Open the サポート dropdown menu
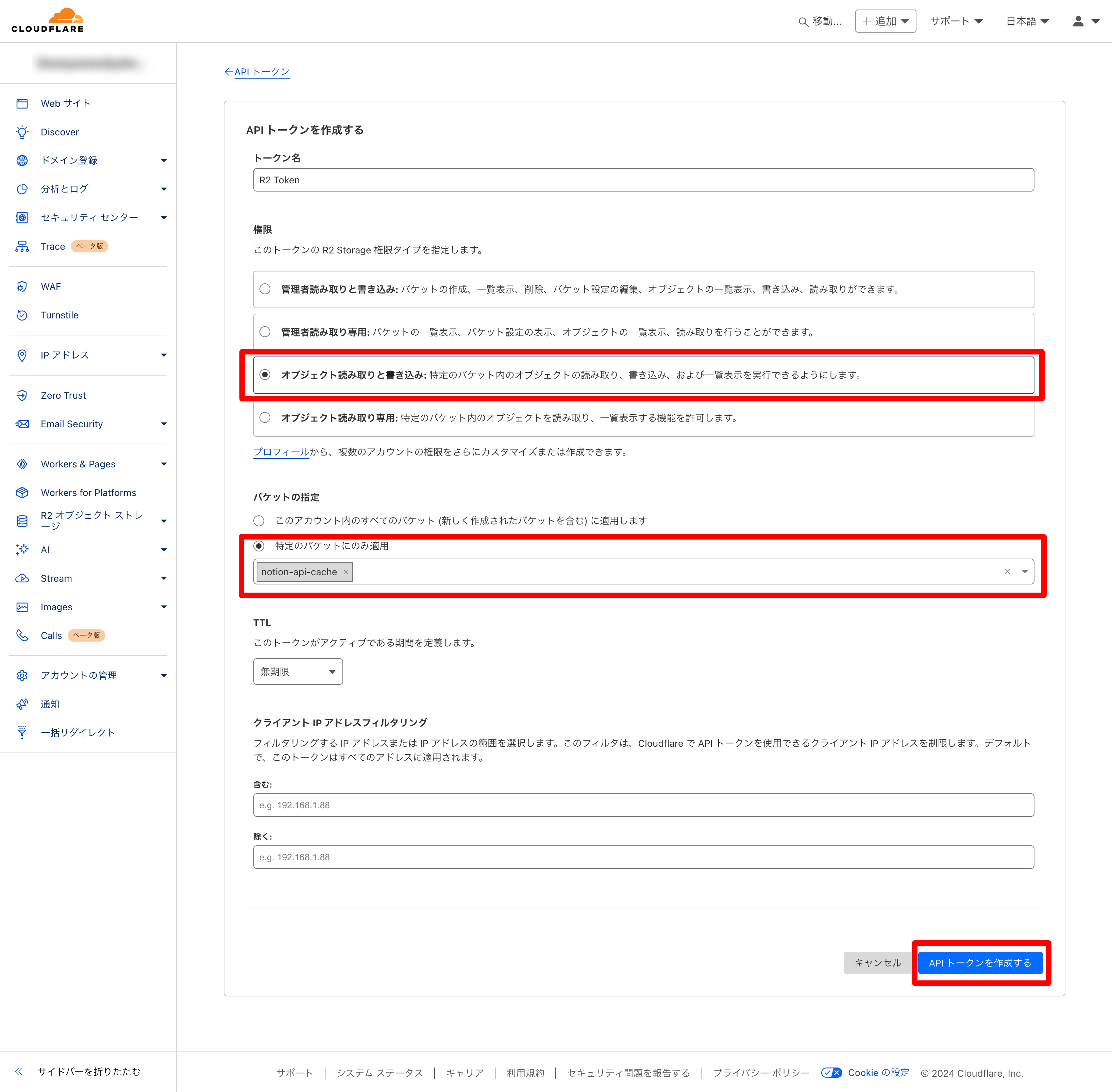 (956, 21)
